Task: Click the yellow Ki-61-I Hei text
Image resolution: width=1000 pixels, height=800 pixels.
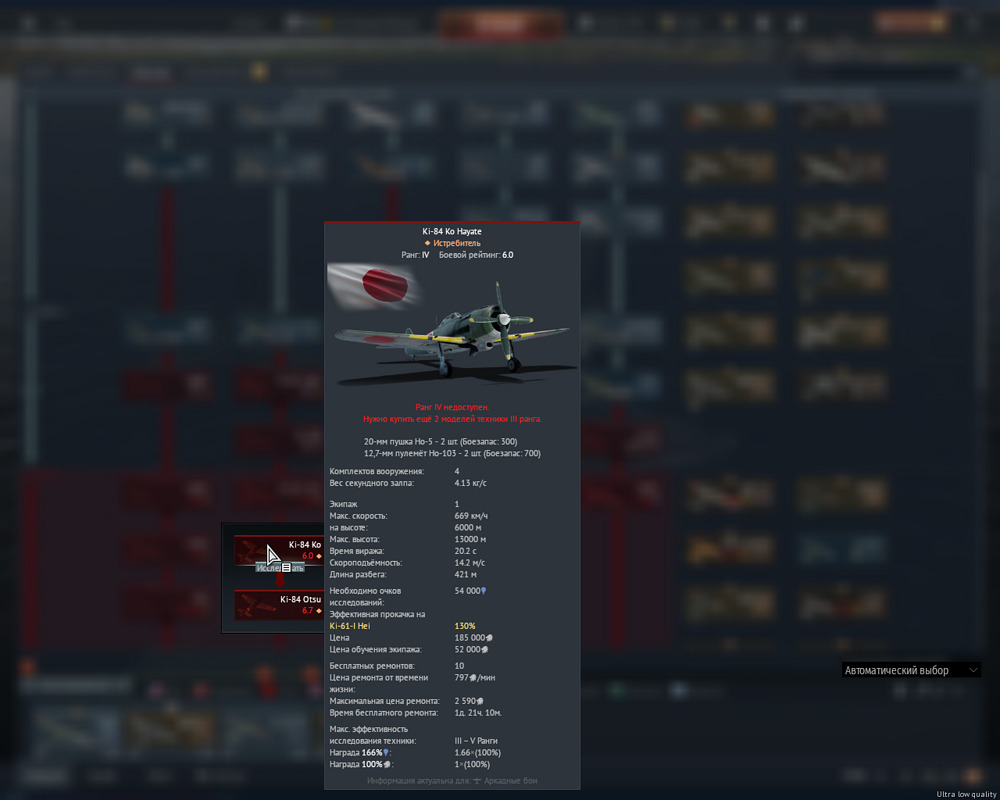Action: [349, 626]
